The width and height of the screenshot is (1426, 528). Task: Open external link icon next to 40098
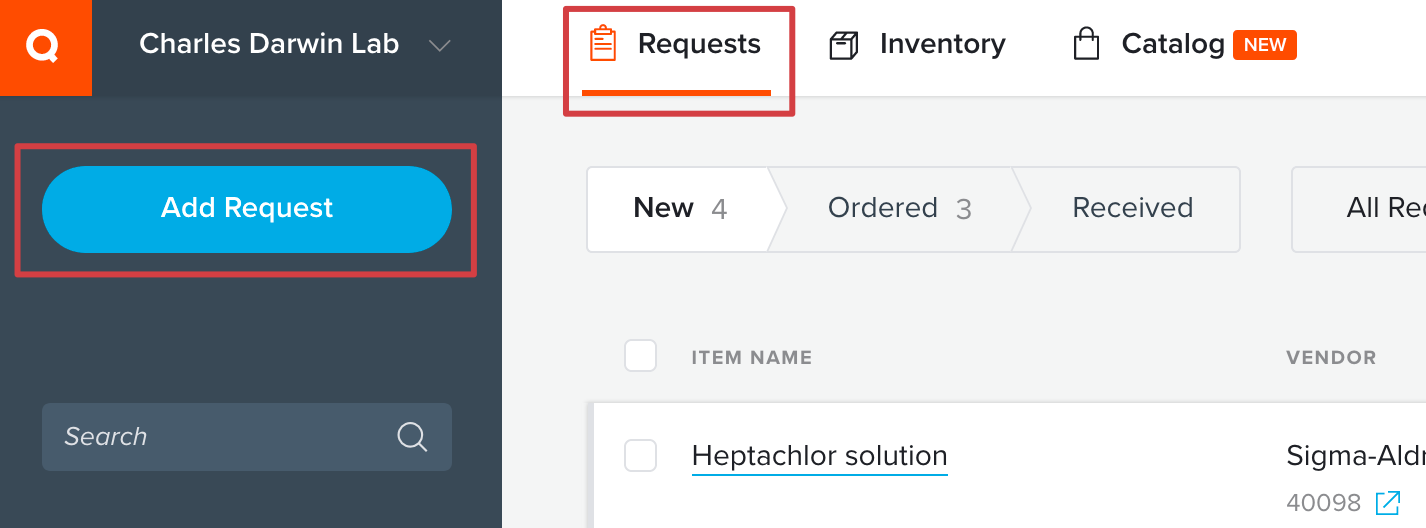point(1388,502)
